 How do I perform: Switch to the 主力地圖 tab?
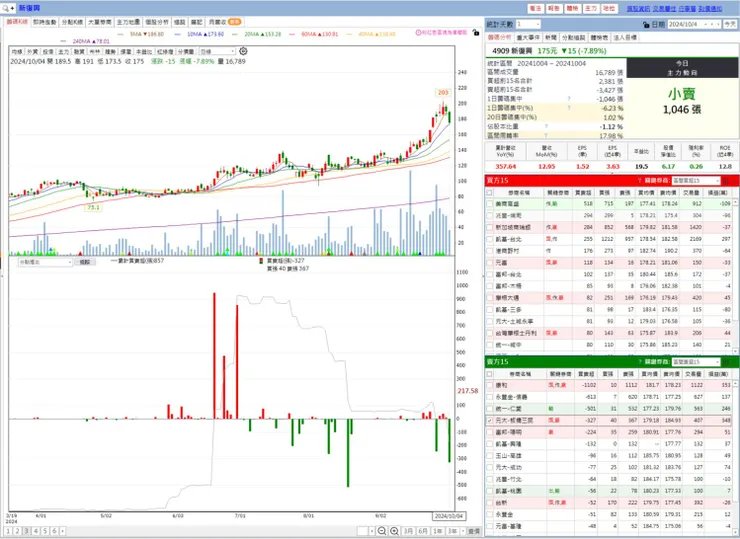point(128,22)
